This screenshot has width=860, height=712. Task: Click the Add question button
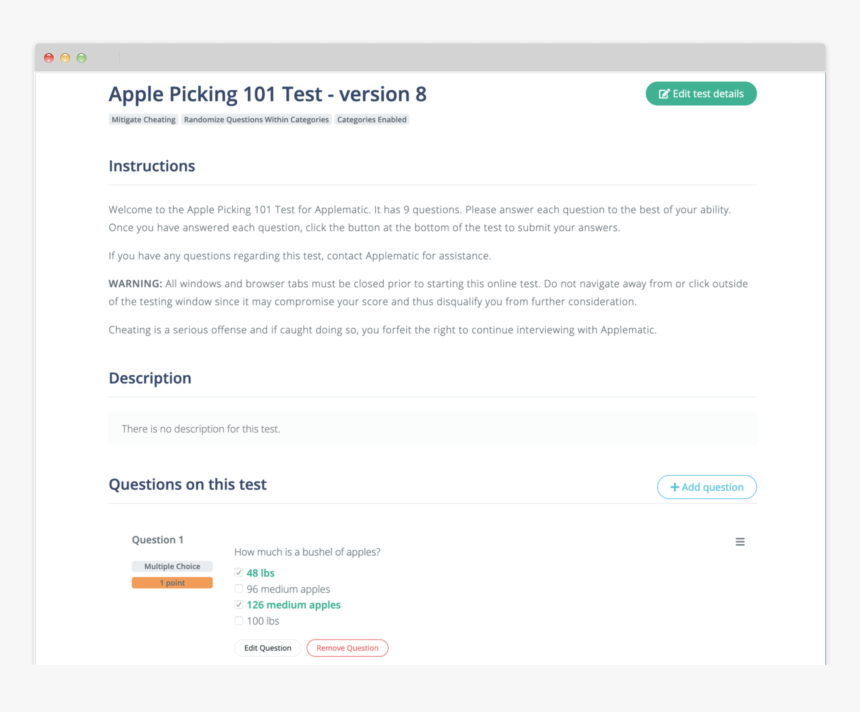tap(706, 487)
